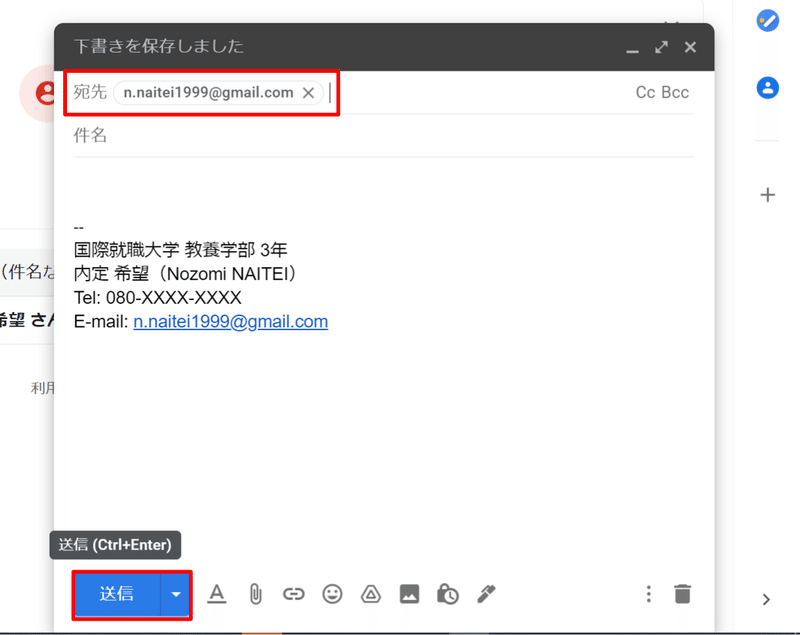Insert a photo into the message
The image size is (800, 635).
[x=409, y=593]
